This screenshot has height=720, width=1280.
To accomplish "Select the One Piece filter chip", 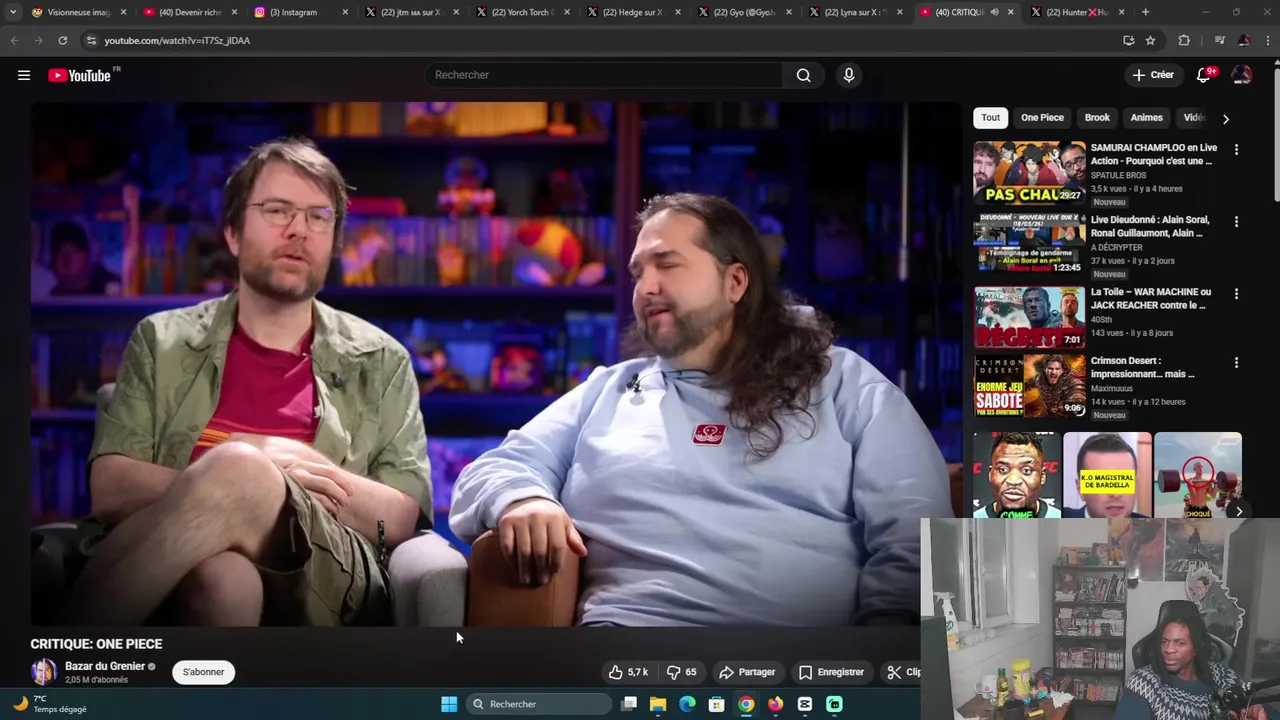I will pos(1042,117).
